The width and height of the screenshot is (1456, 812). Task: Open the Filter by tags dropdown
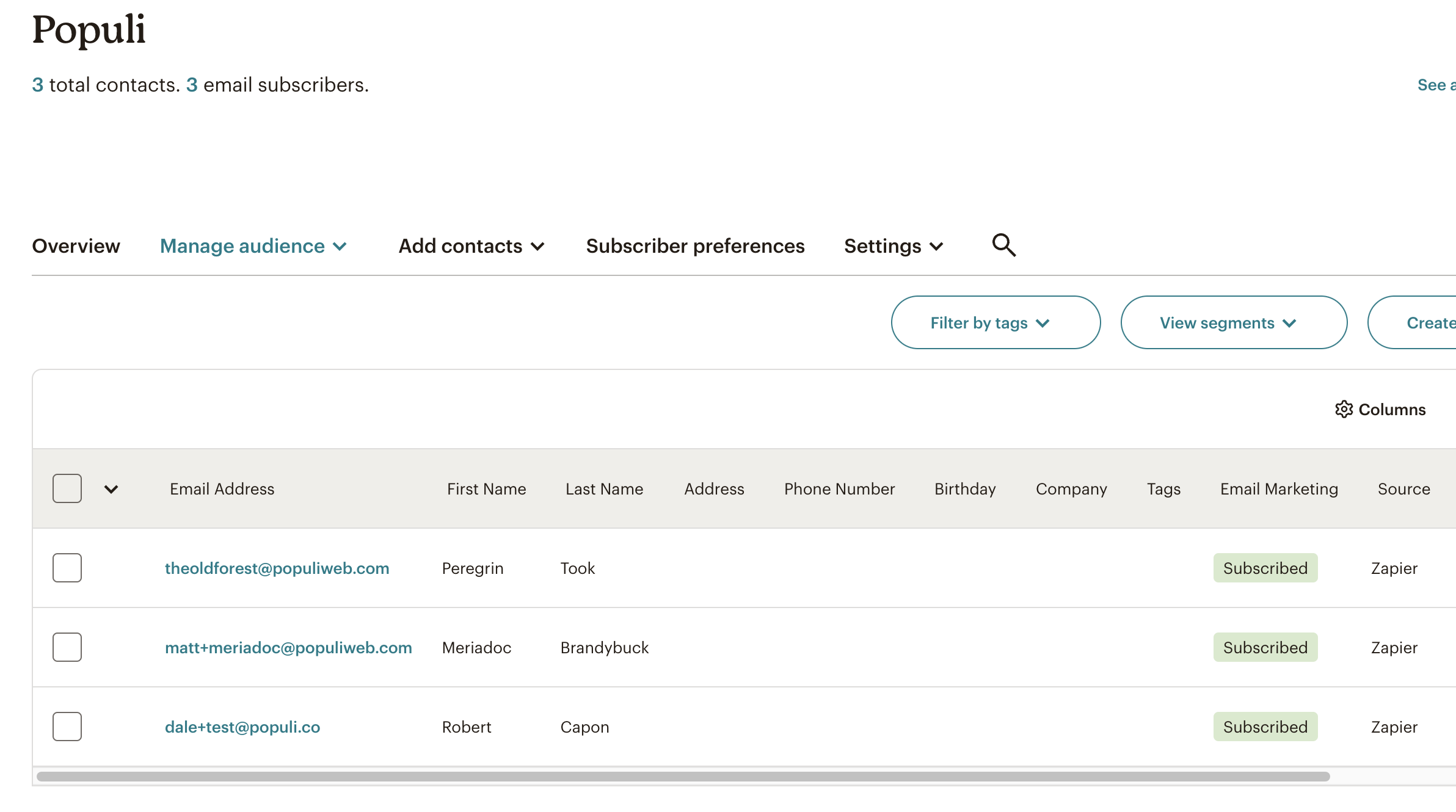tap(996, 322)
